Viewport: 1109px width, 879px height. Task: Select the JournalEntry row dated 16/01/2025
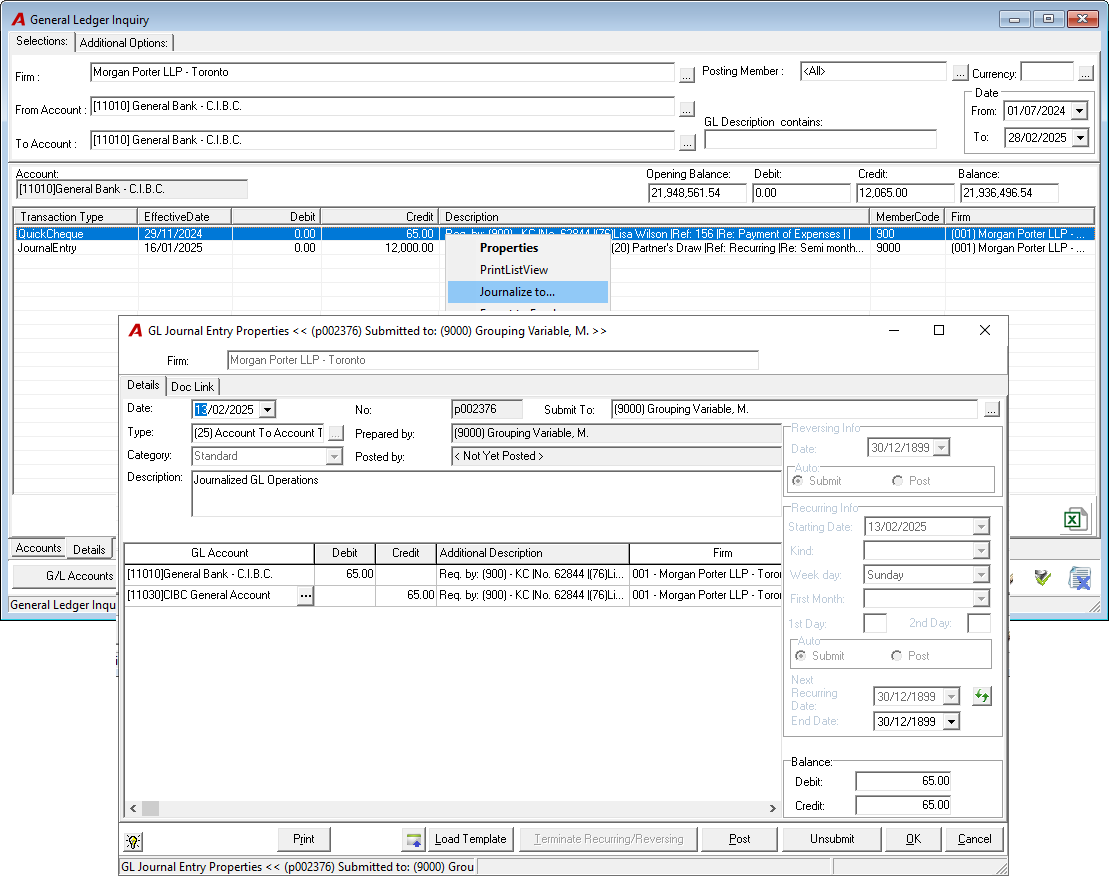pyautogui.click(x=553, y=248)
